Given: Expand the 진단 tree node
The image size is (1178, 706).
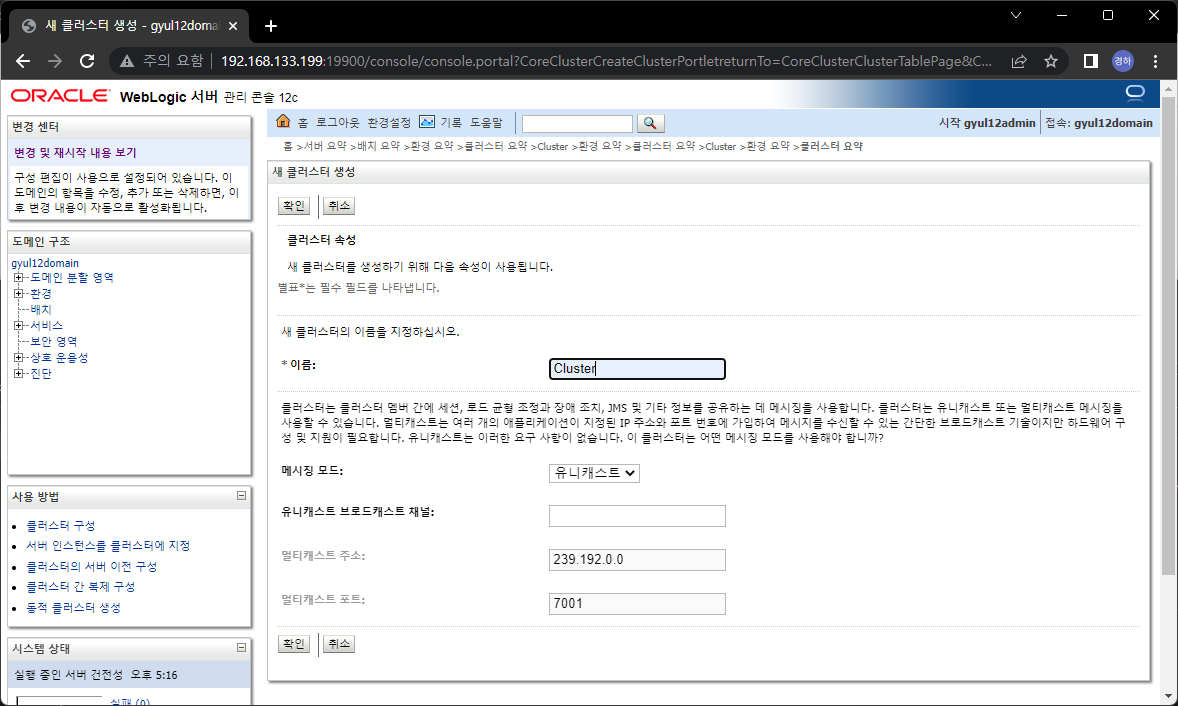Looking at the screenshot, I should tap(19, 373).
